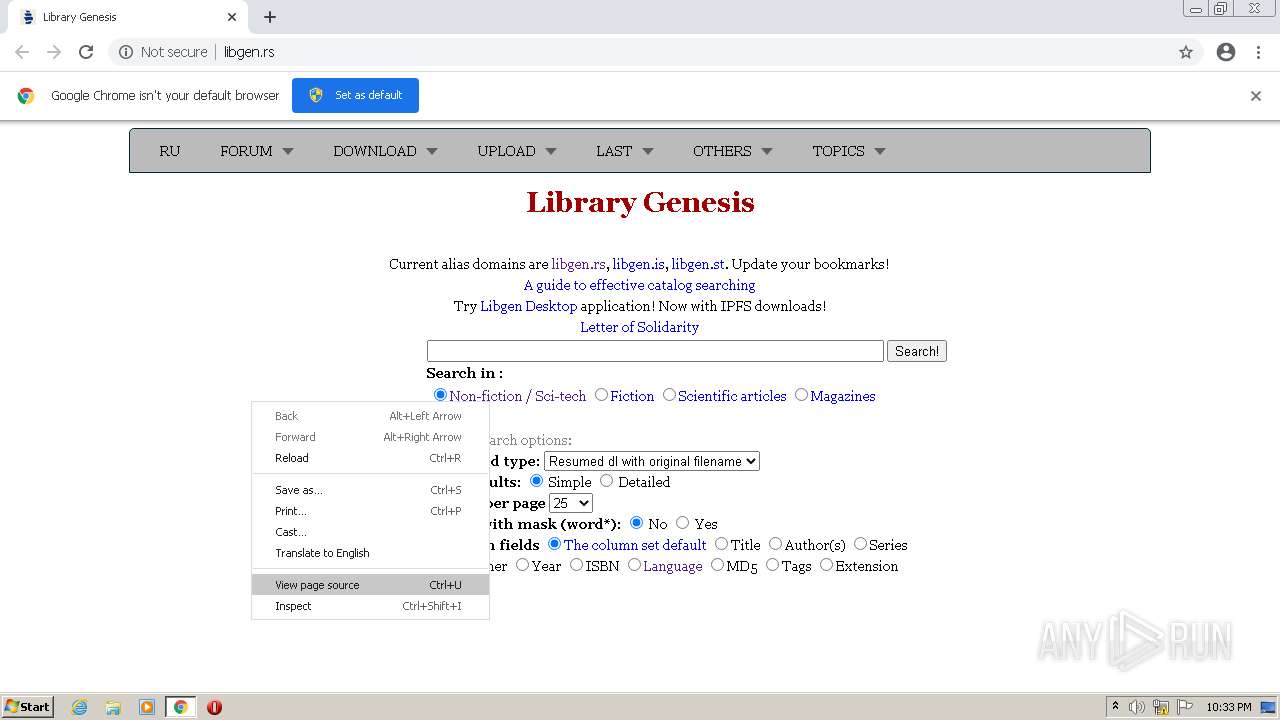Click Set as default button
Viewport: 1280px width, 720px height.
coord(355,95)
